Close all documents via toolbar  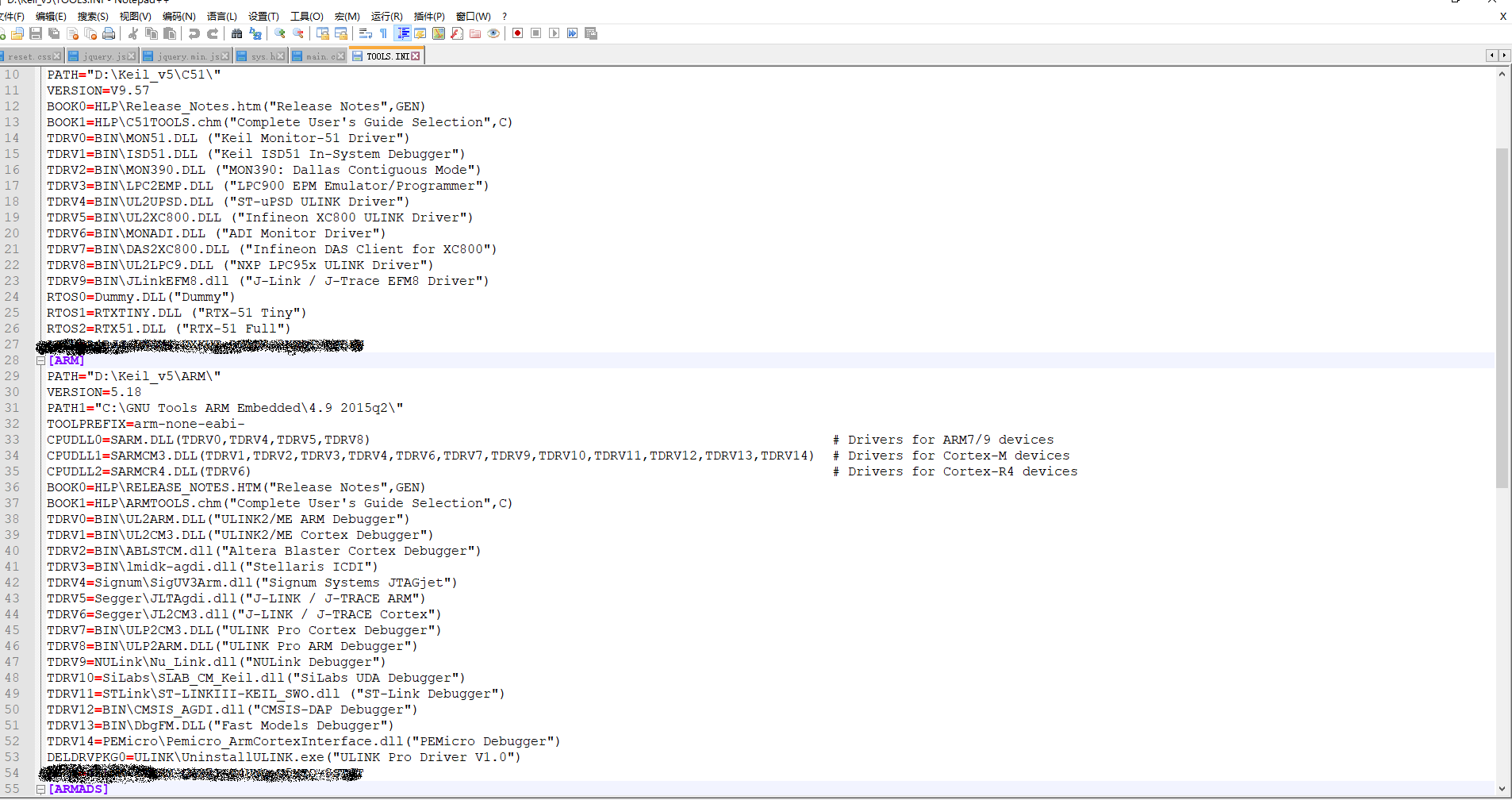pos(90,33)
